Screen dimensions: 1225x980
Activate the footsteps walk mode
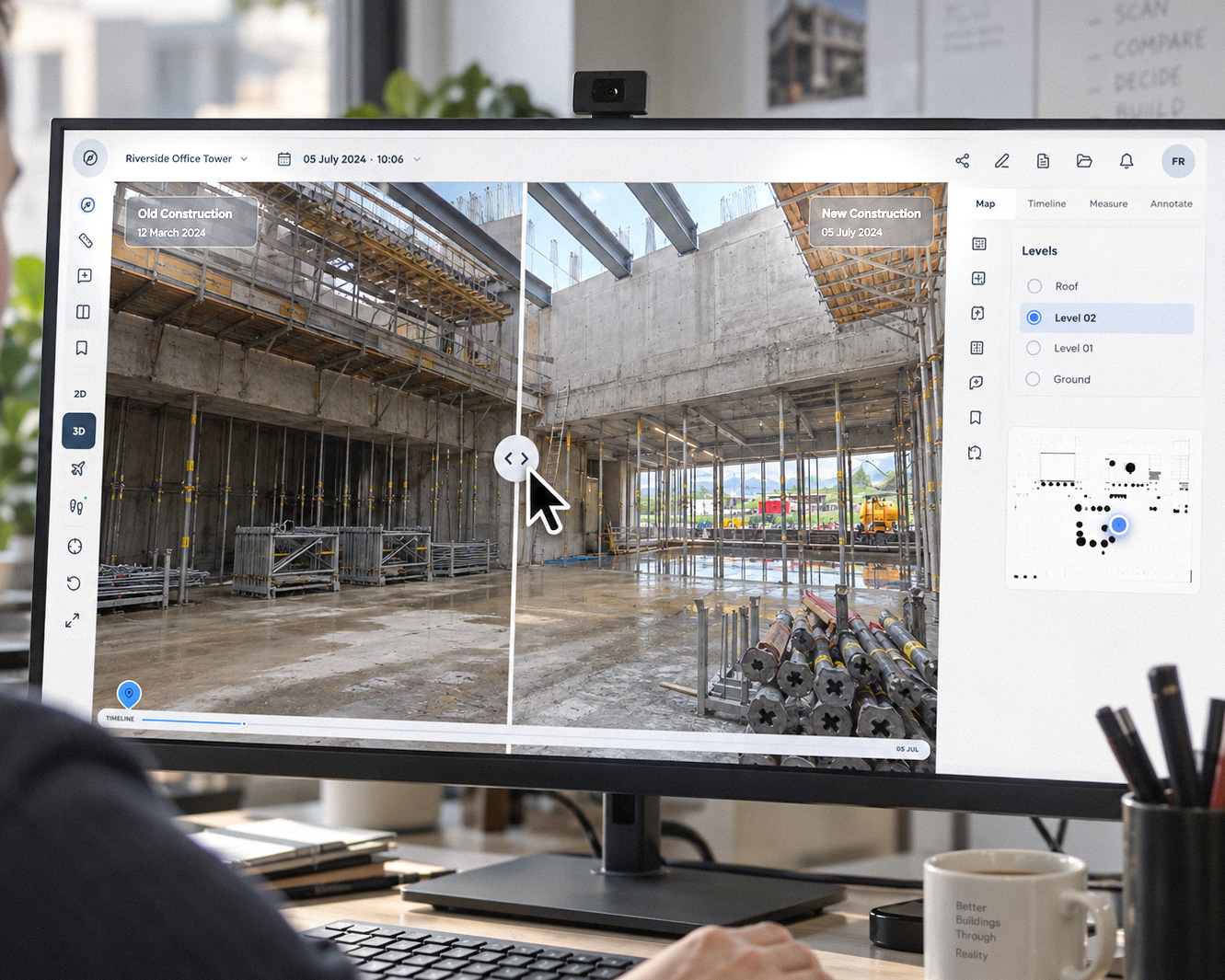[76, 507]
